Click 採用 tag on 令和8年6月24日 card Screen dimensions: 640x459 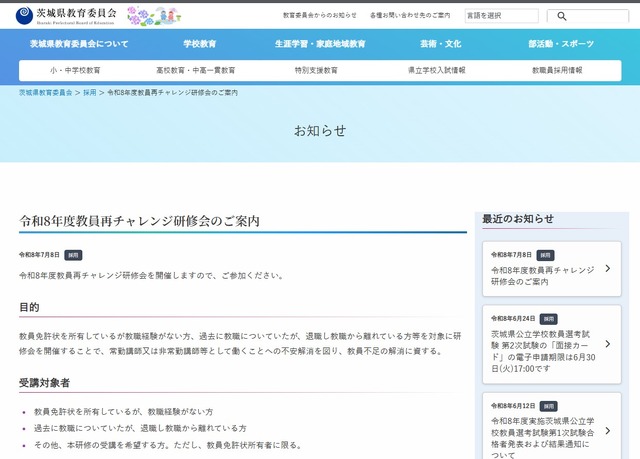click(x=549, y=319)
